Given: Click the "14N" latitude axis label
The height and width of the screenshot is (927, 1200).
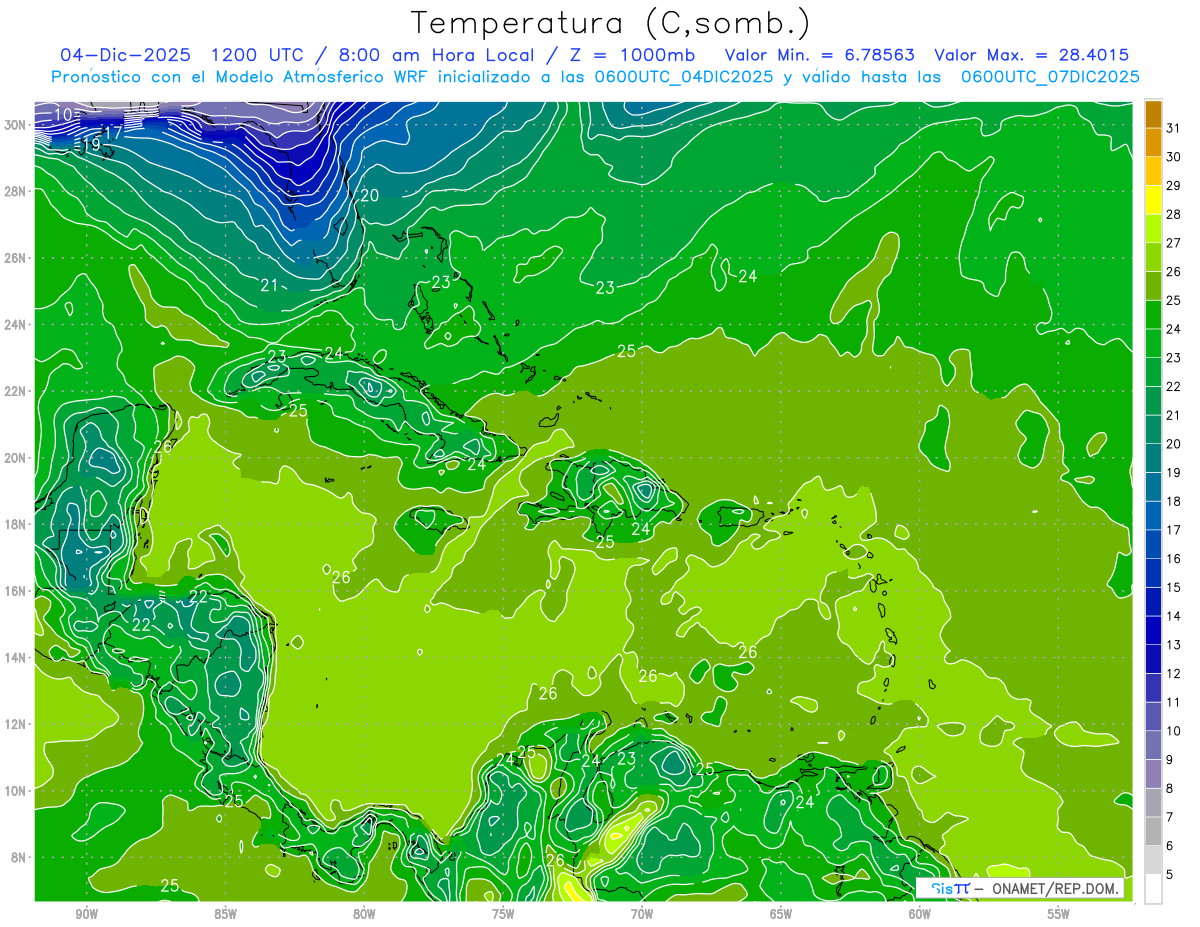Looking at the screenshot, I should 16,657.
